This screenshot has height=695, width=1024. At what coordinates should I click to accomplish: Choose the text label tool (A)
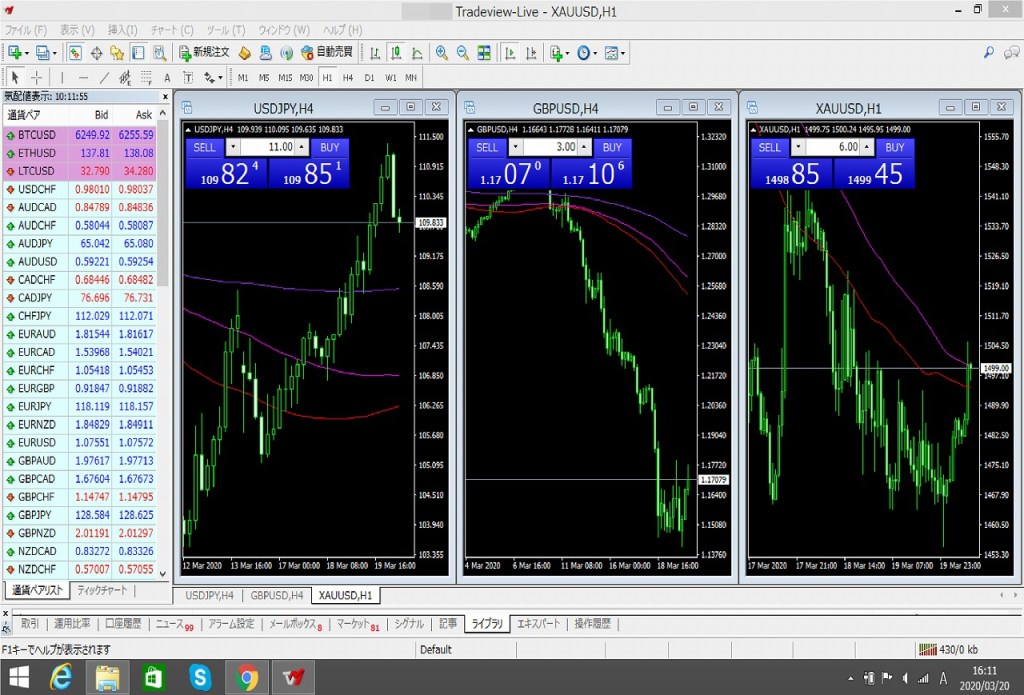coord(167,77)
